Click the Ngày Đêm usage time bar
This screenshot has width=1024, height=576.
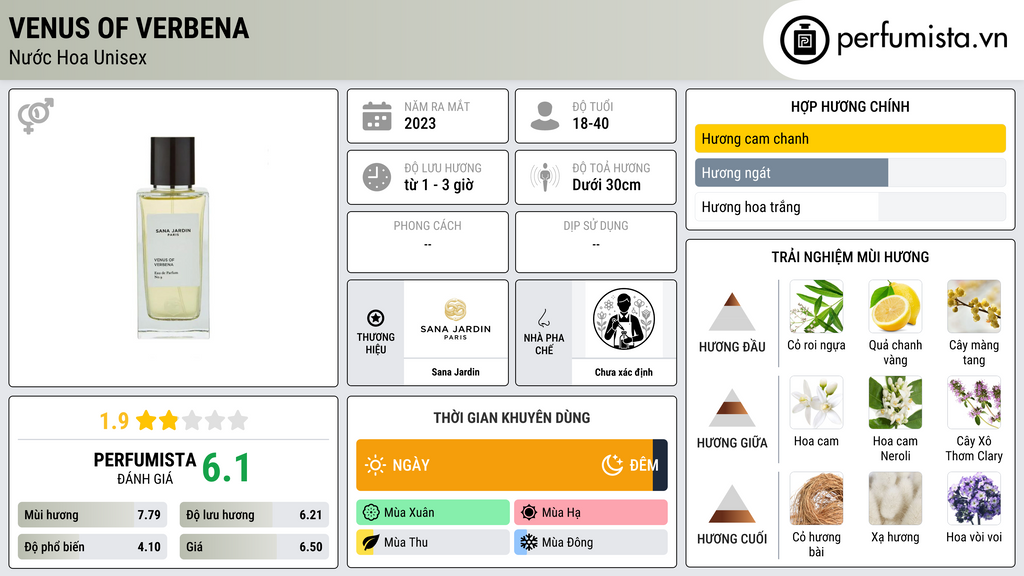(x=512, y=465)
